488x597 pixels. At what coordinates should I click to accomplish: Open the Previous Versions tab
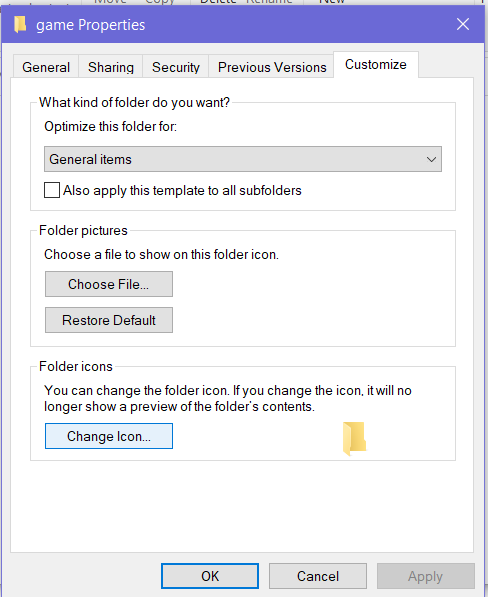click(272, 67)
